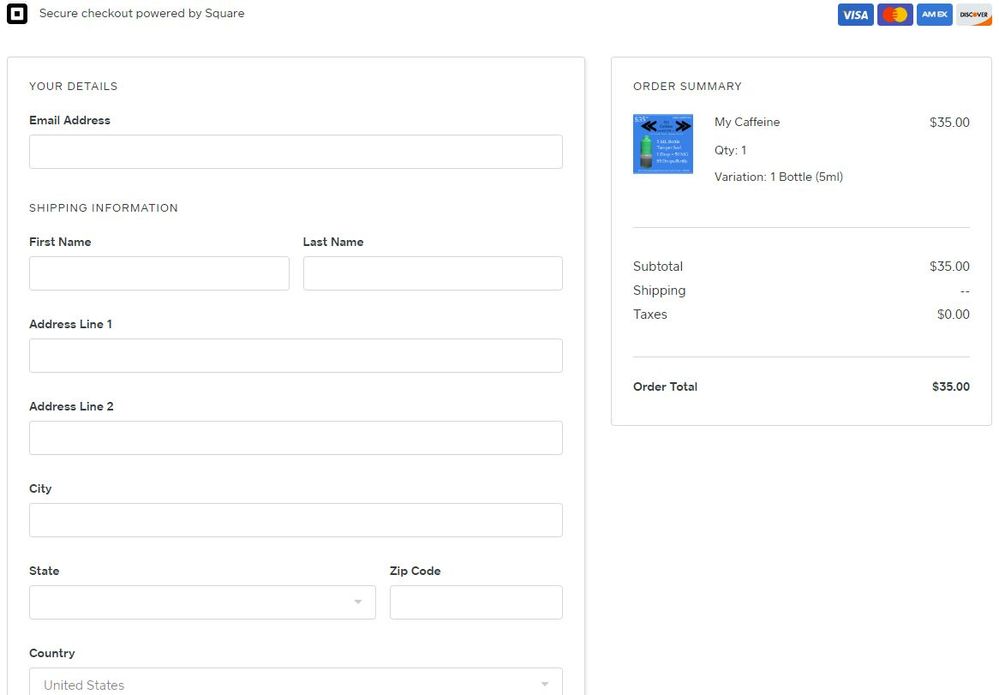Click the Variation 1 Bottle (5ml) text
Screen dimensions: 999x695
[778, 177]
